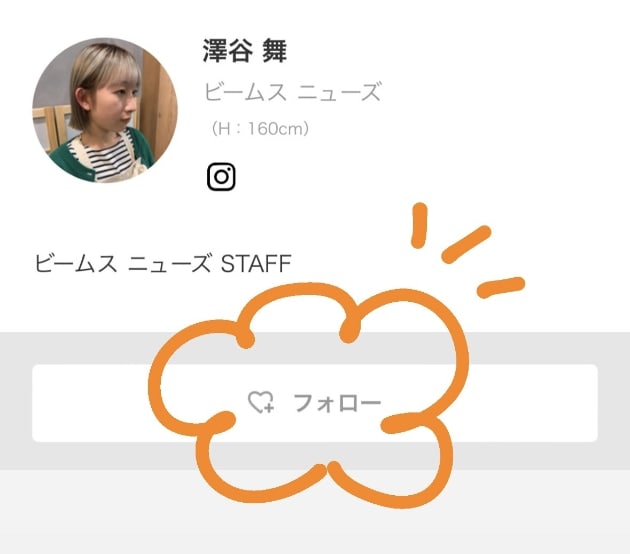Viewport: 630px width, 554px height.
Task: Click the blank left side of follow button
Action: pyautogui.click(x=90, y=403)
